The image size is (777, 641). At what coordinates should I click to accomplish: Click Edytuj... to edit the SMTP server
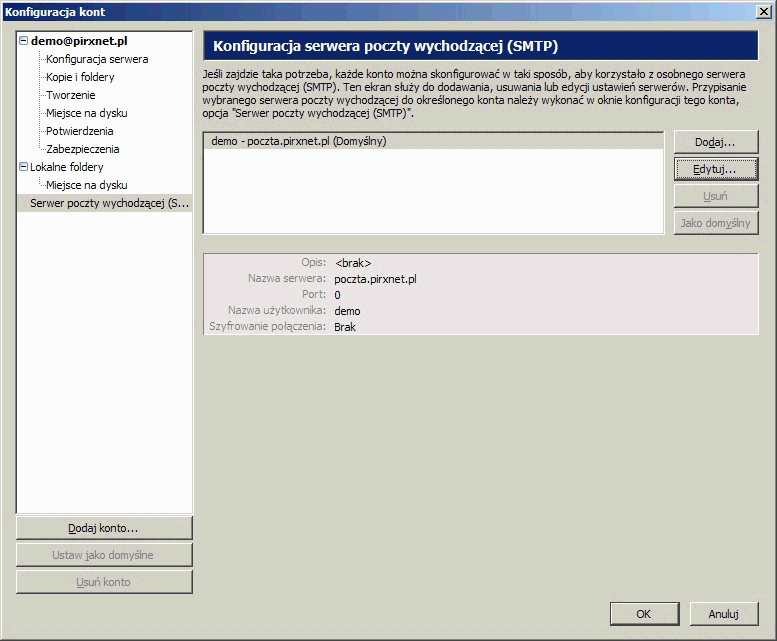pos(715,170)
